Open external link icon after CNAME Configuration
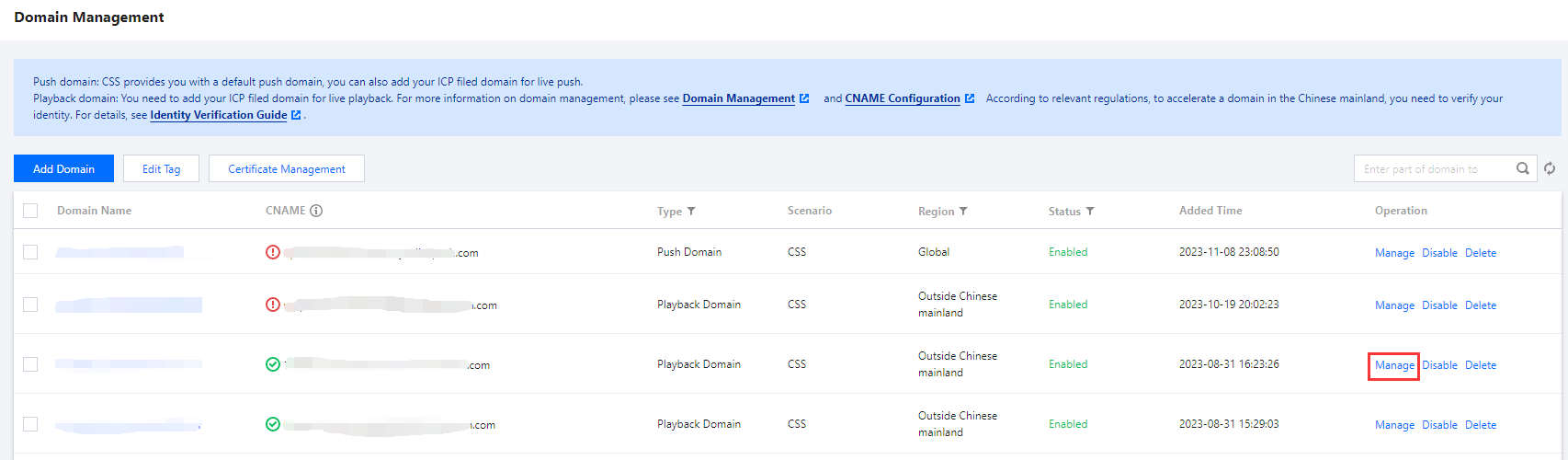1568x460 pixels. (970, 98)
